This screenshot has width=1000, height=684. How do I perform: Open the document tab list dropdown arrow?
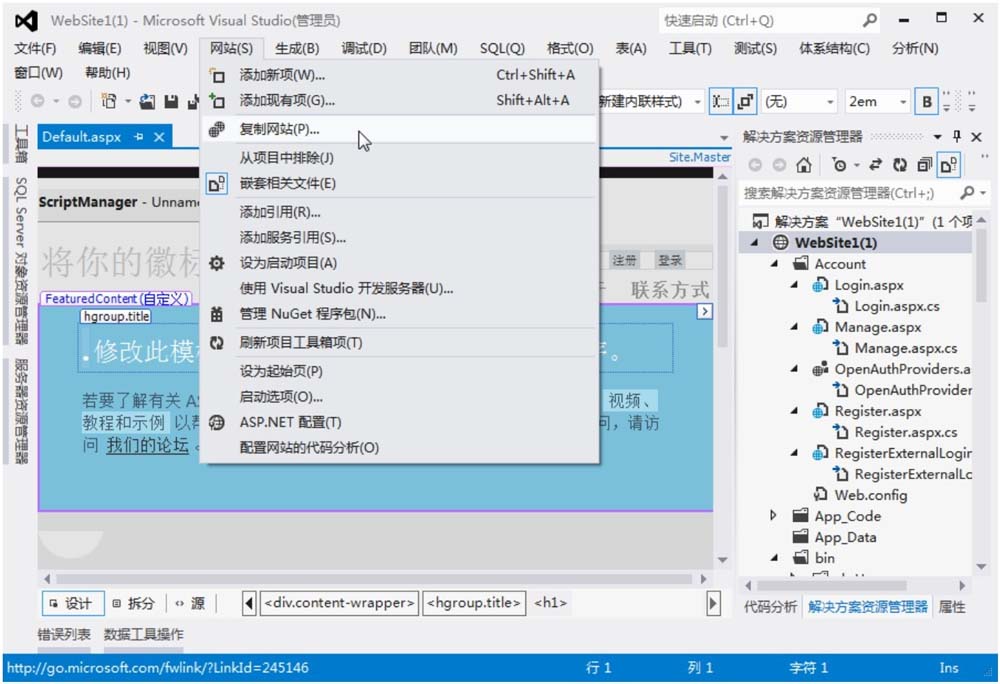tap(723, 138)
